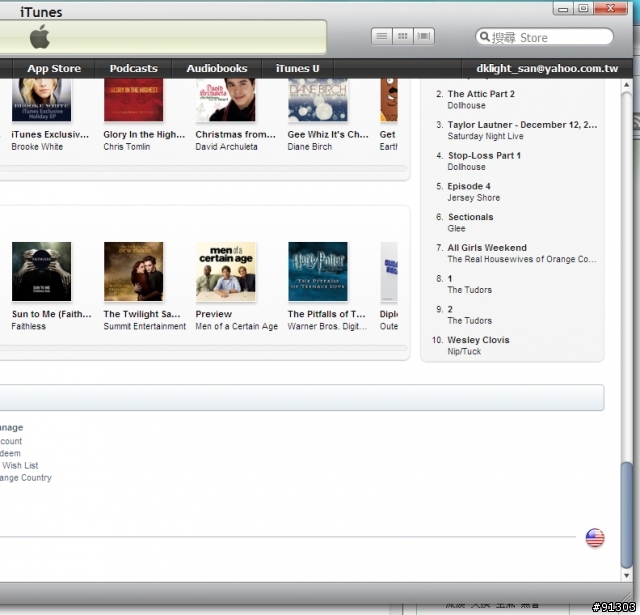This screenshot has width=640, height=615.
Task: Click Chris Tomlin artist link
Action: (127, 147)
